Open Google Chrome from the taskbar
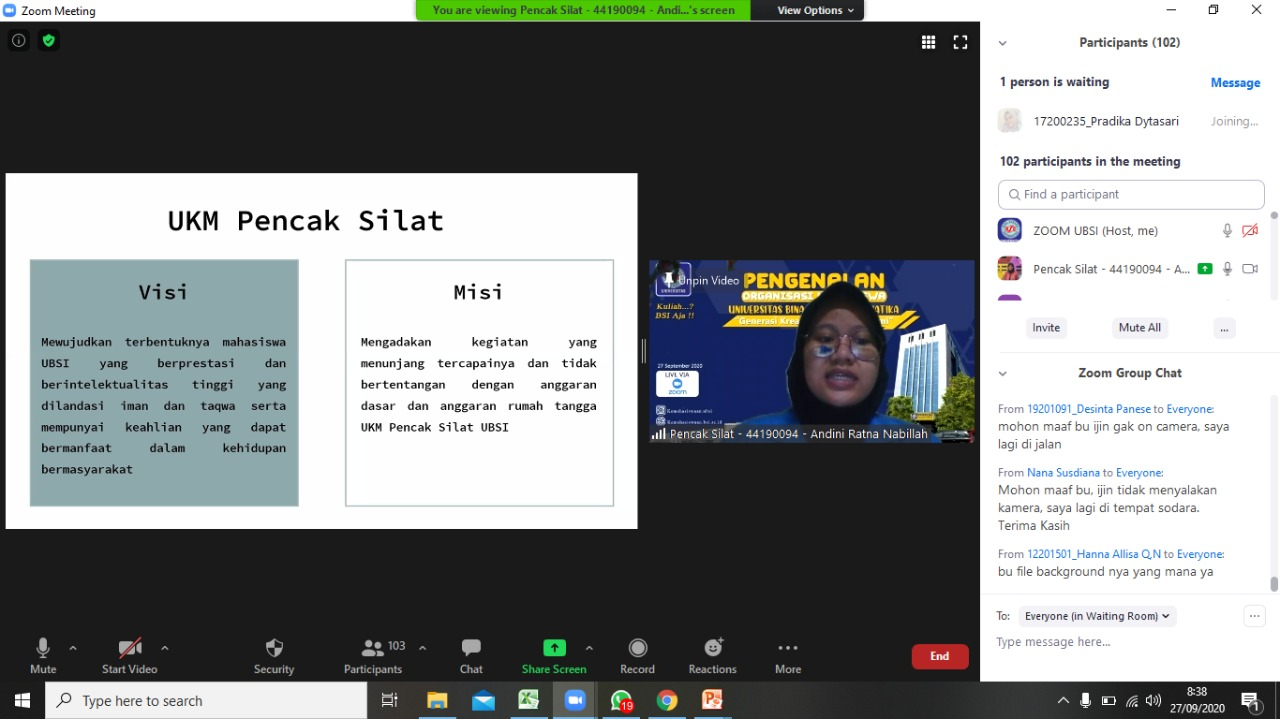The height and width of the screenshot is (719, 1280). (x=667, y=701)
